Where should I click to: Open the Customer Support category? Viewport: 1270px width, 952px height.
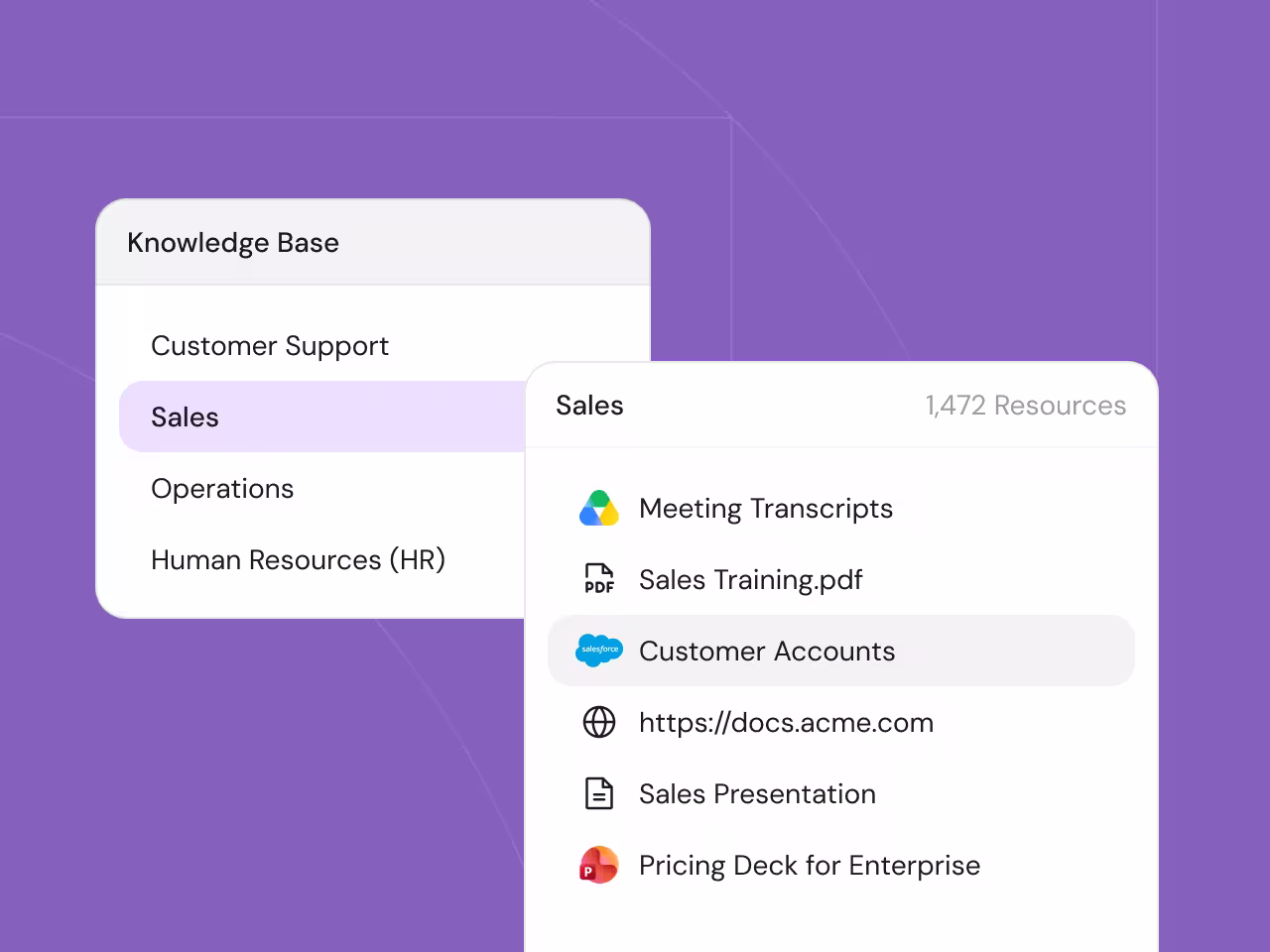click(270, 345)
